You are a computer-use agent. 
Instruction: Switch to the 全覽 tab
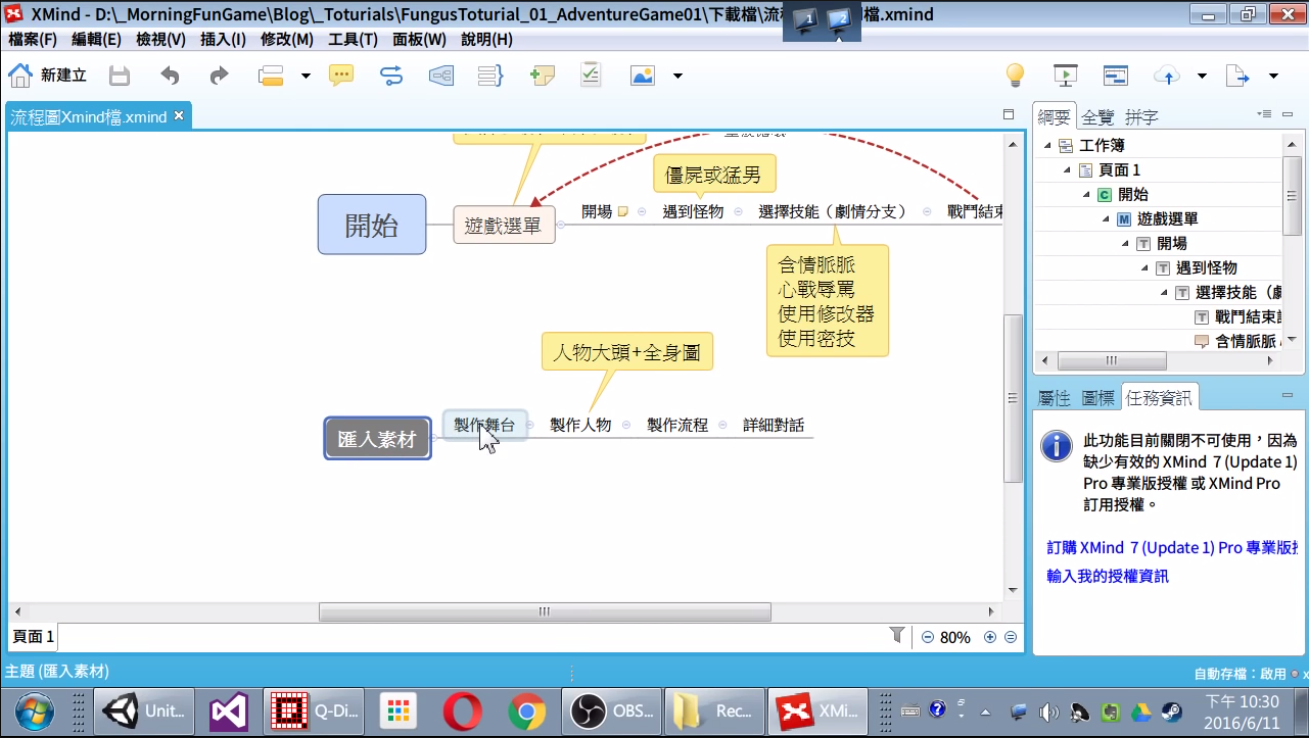[x=1097, y=117]
